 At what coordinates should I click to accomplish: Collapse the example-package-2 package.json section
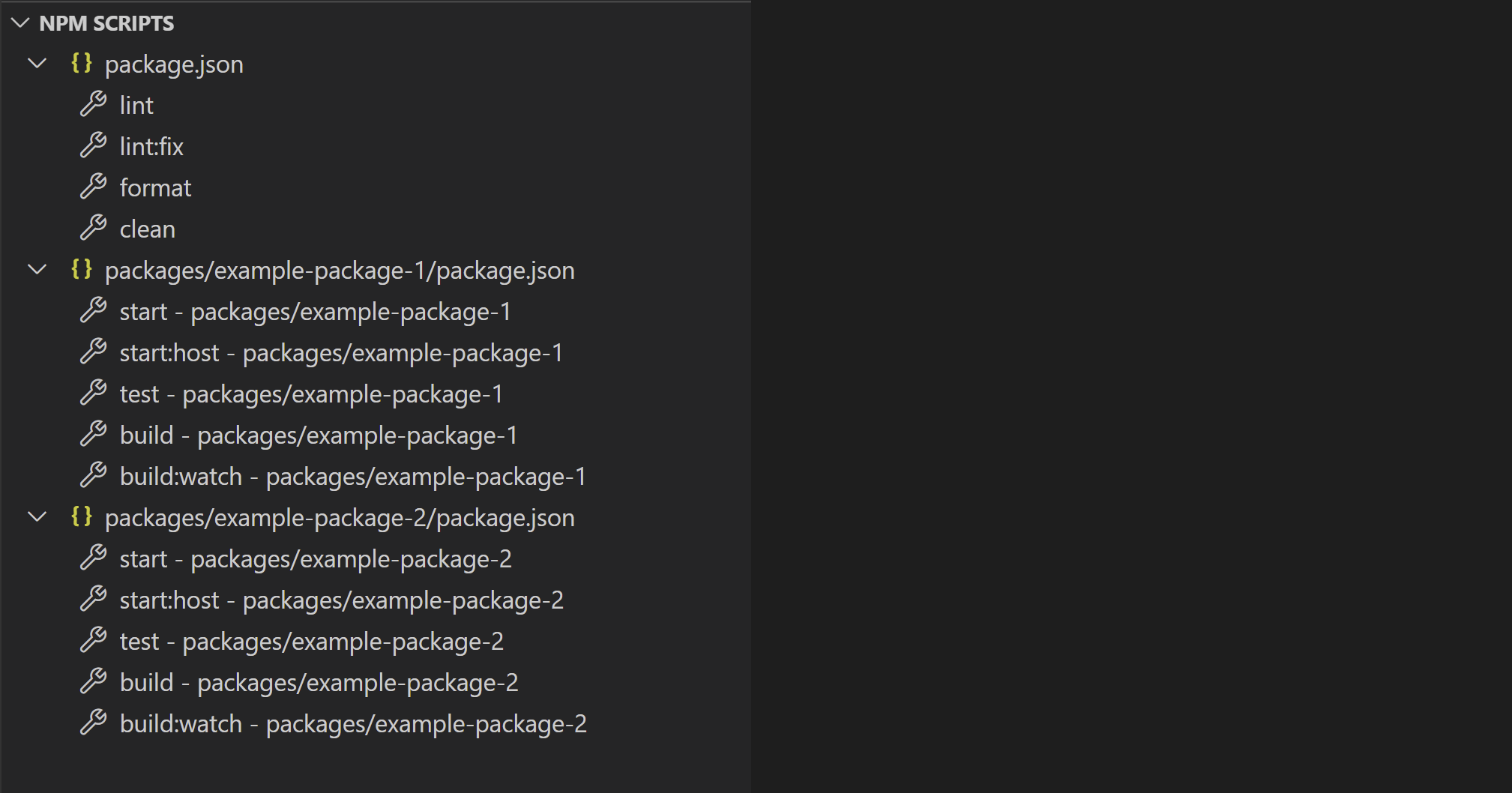37,517
